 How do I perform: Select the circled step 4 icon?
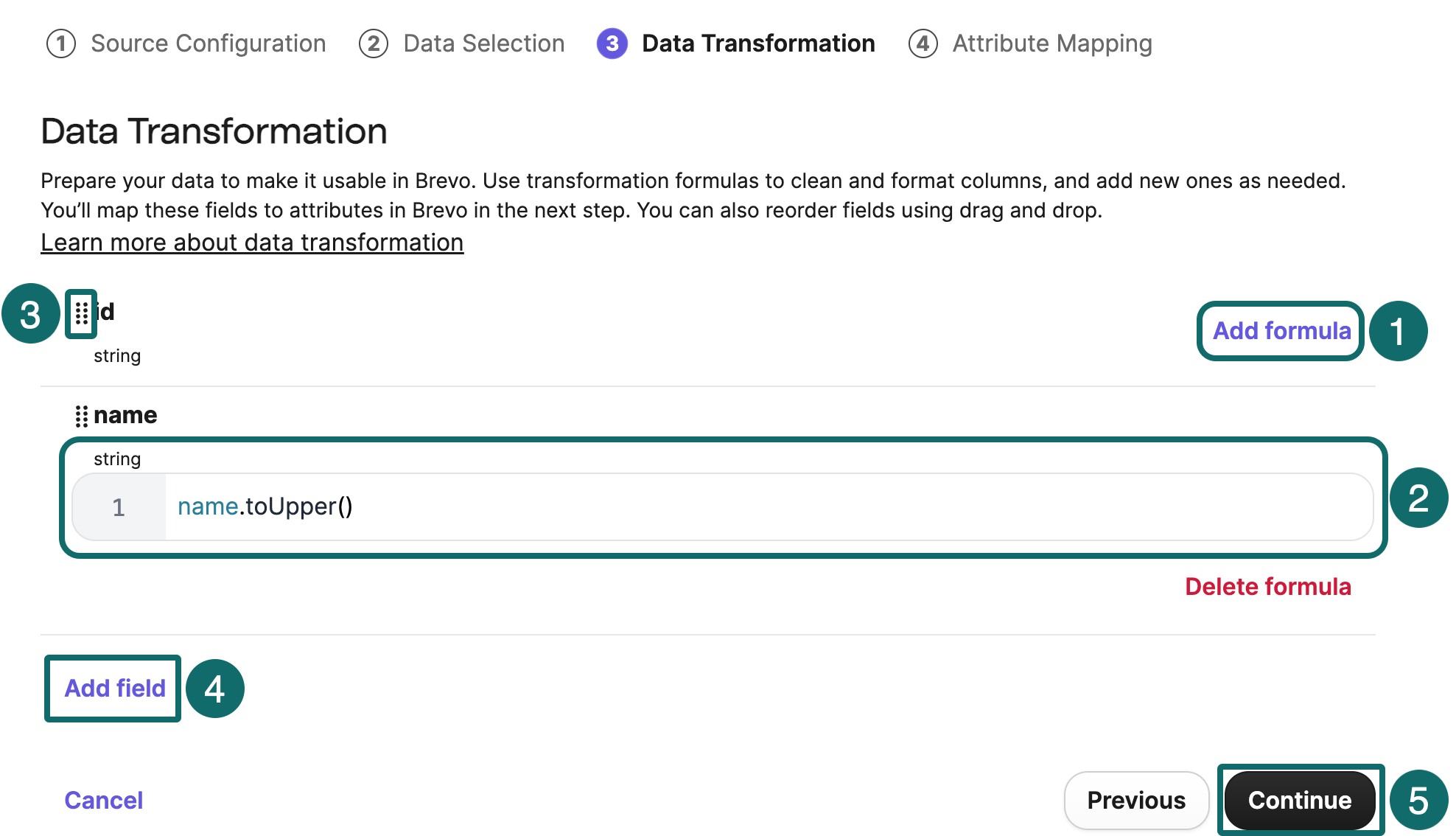(216, 689)
